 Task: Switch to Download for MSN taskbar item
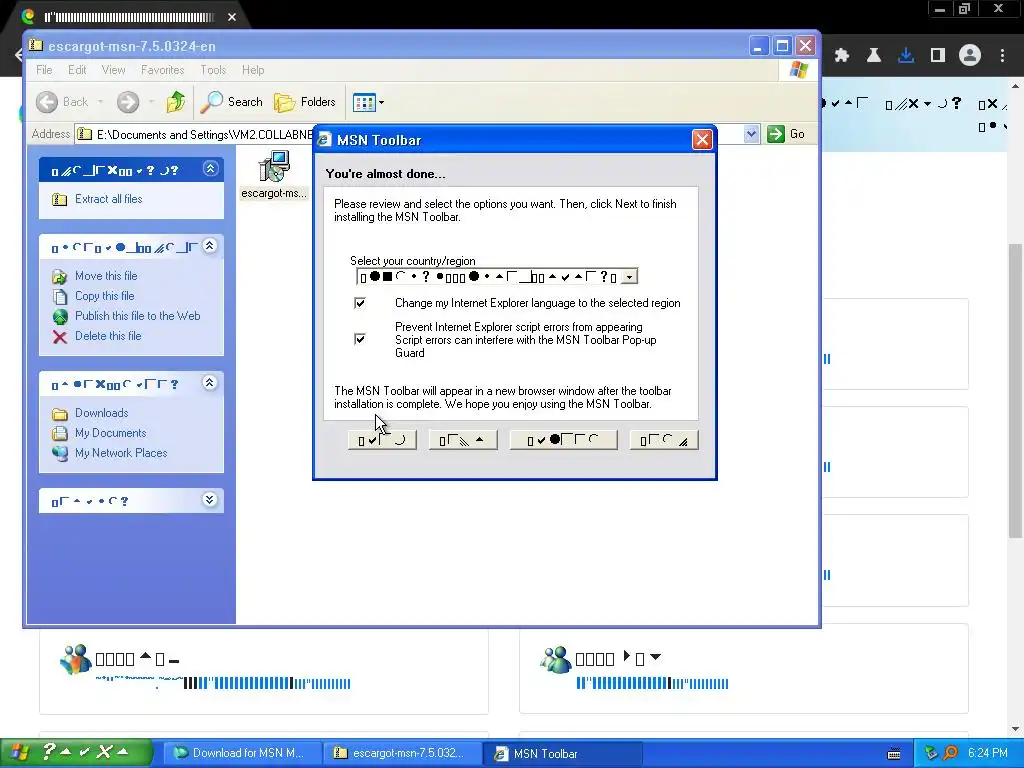(x=242, y=753)
